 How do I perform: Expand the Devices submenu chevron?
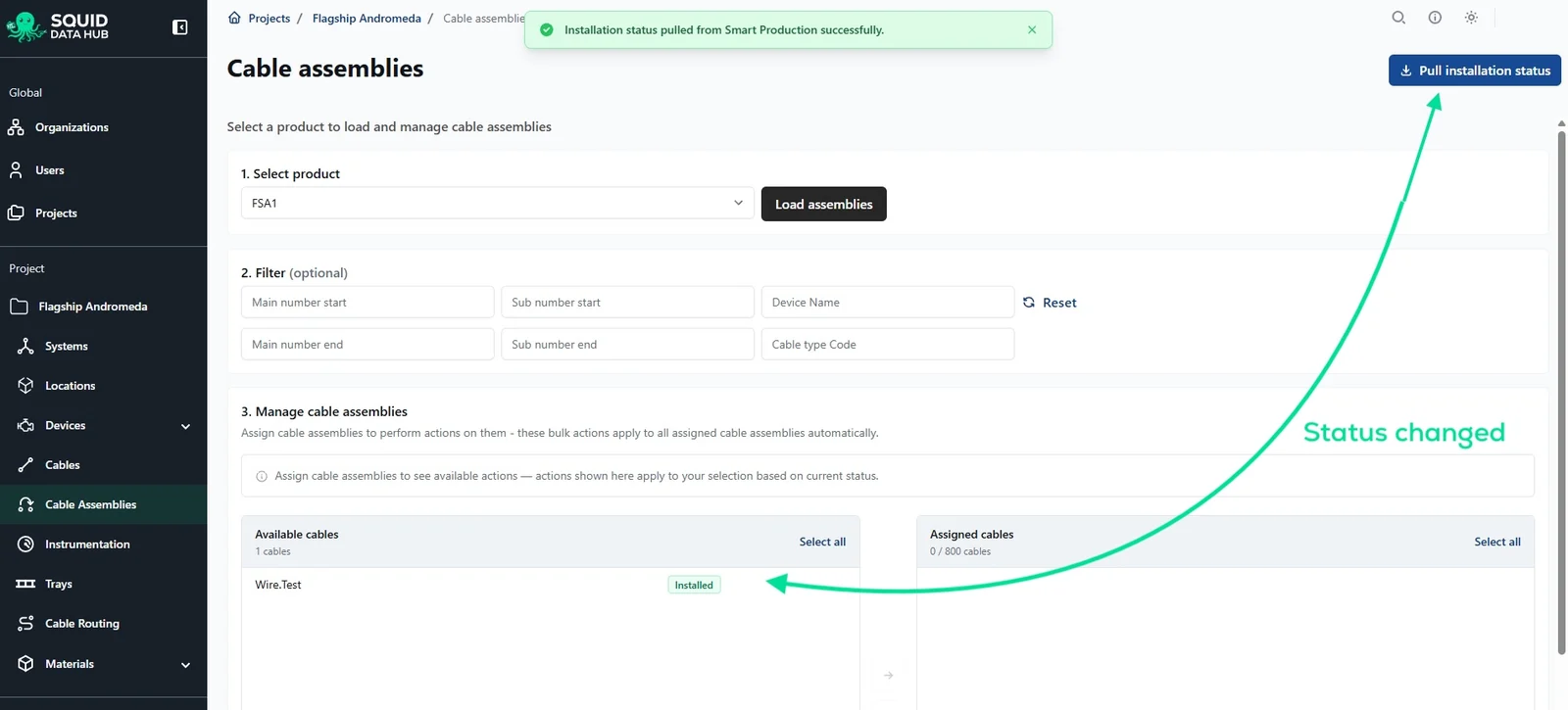point(185,426)
